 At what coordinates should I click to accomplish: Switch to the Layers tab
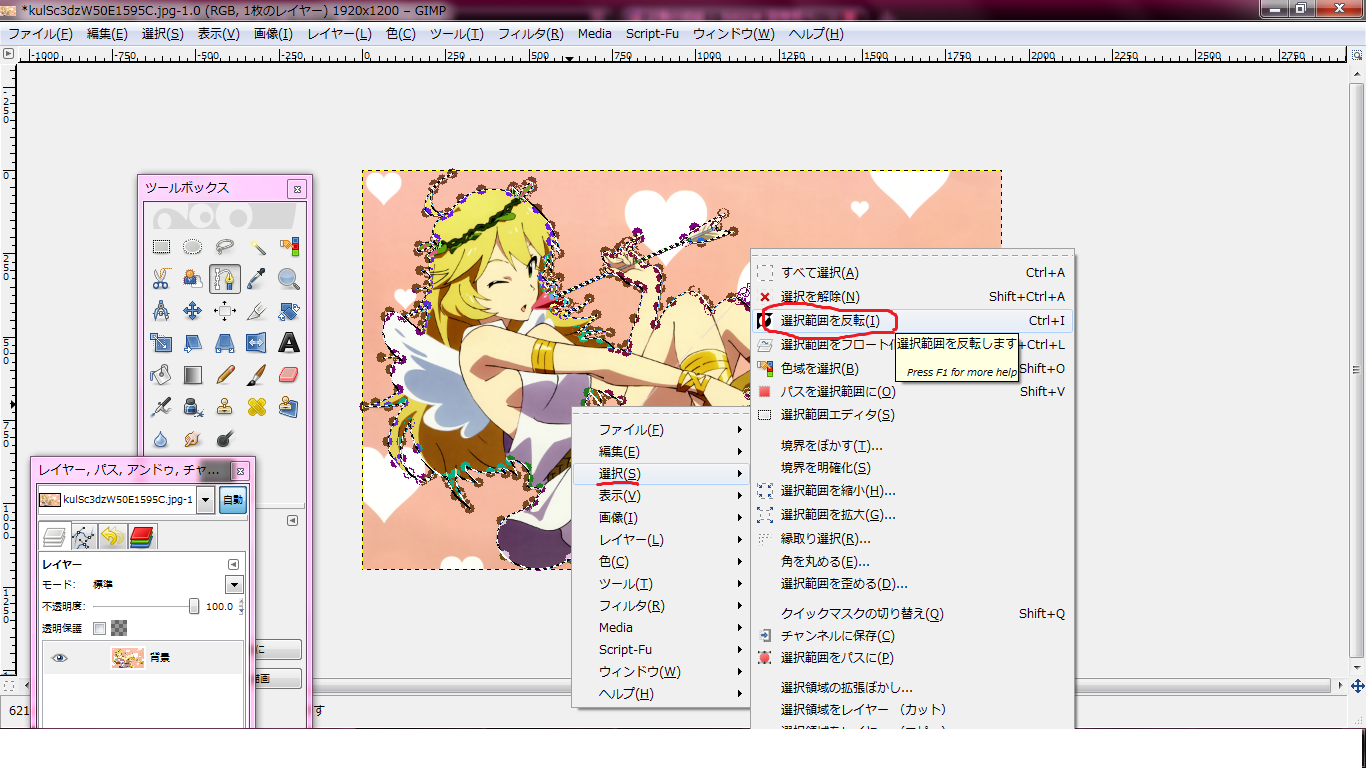coord(54,537)
